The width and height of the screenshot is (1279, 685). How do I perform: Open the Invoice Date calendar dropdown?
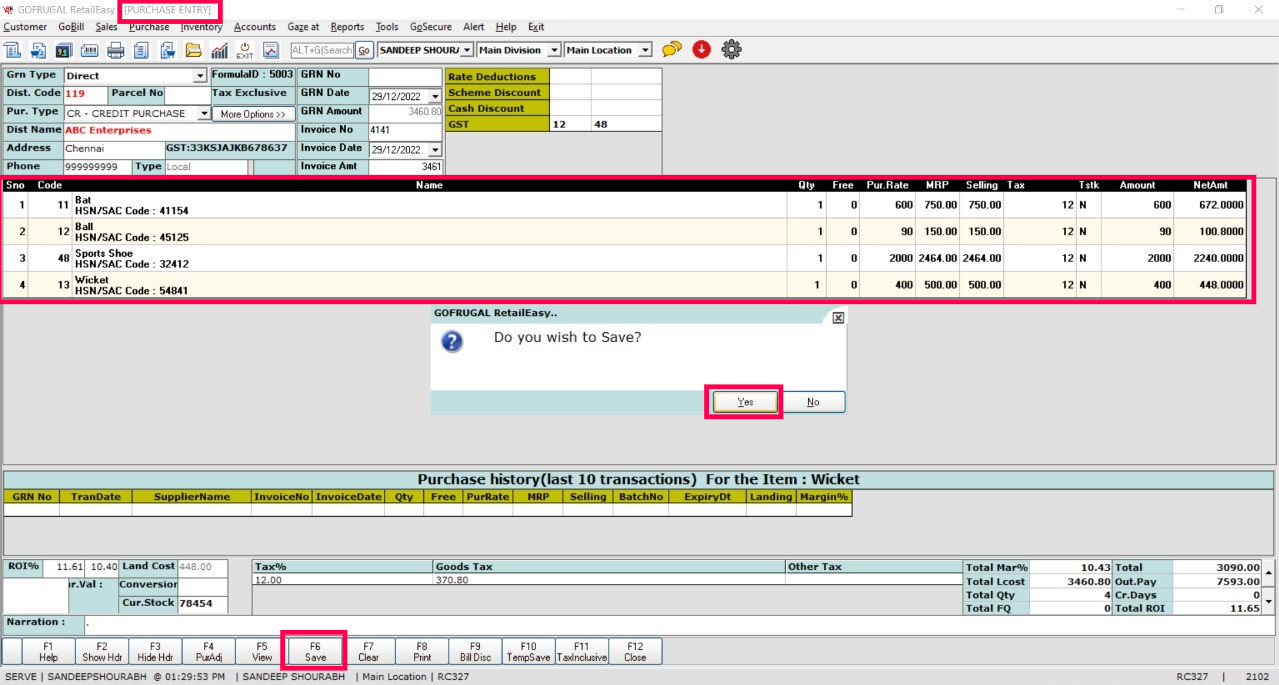click(434, 149)
